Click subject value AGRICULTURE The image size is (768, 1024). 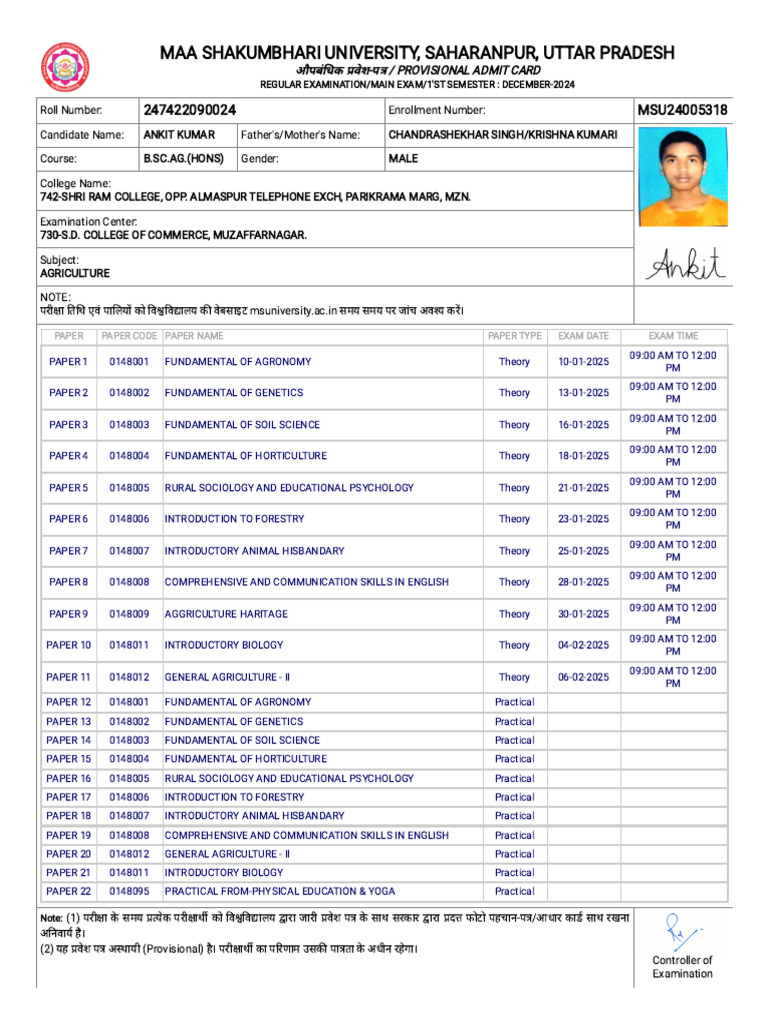tap(75, 274)
